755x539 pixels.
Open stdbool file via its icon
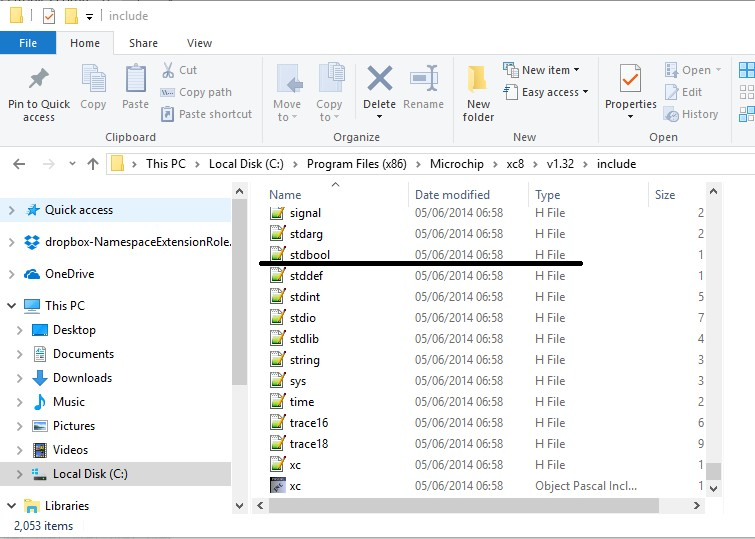[x=277, y=253]
